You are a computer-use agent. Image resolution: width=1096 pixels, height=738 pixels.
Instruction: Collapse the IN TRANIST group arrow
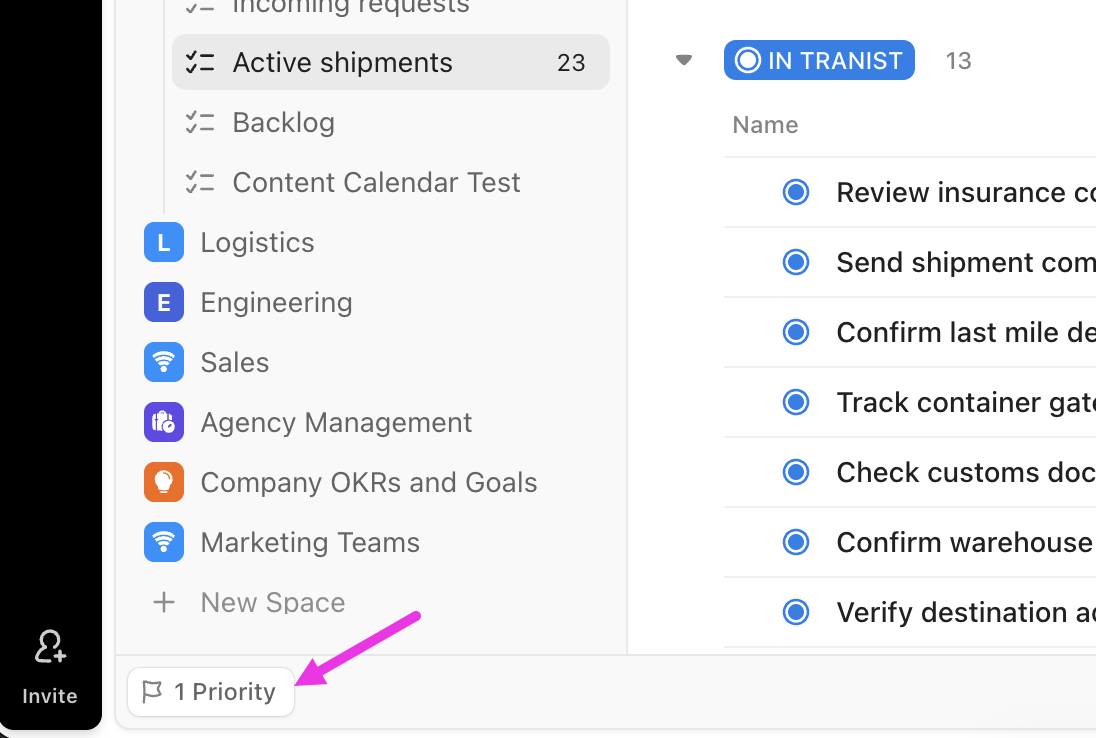684,60
